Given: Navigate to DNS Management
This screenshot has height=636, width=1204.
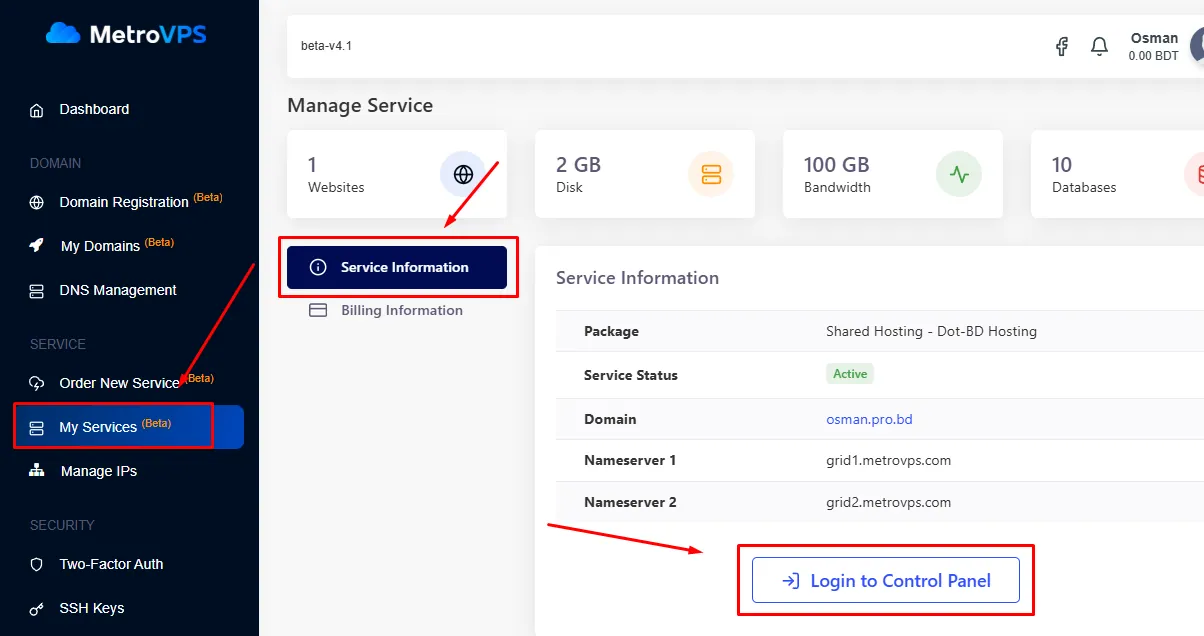Looking at the screenshot, I should [x=117, y=290].
